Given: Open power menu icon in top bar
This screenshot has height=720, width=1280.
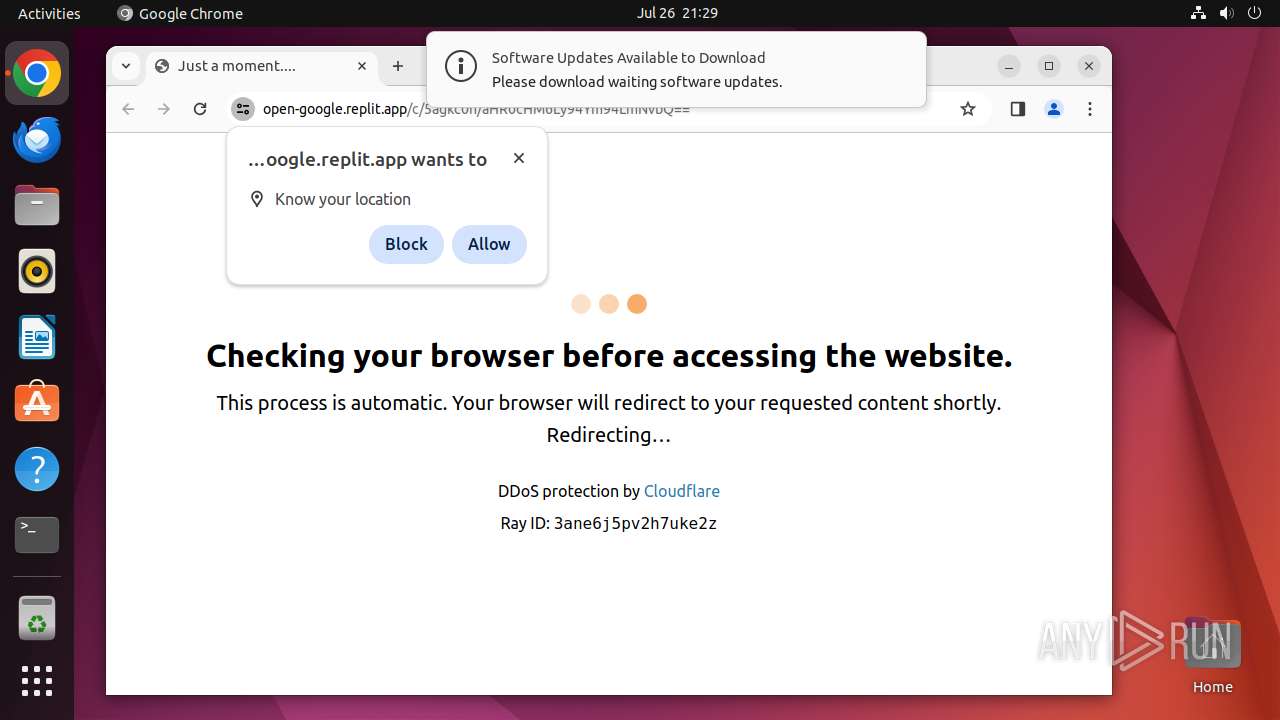Looking at the screenshot, I should [x=1254, y=13].
